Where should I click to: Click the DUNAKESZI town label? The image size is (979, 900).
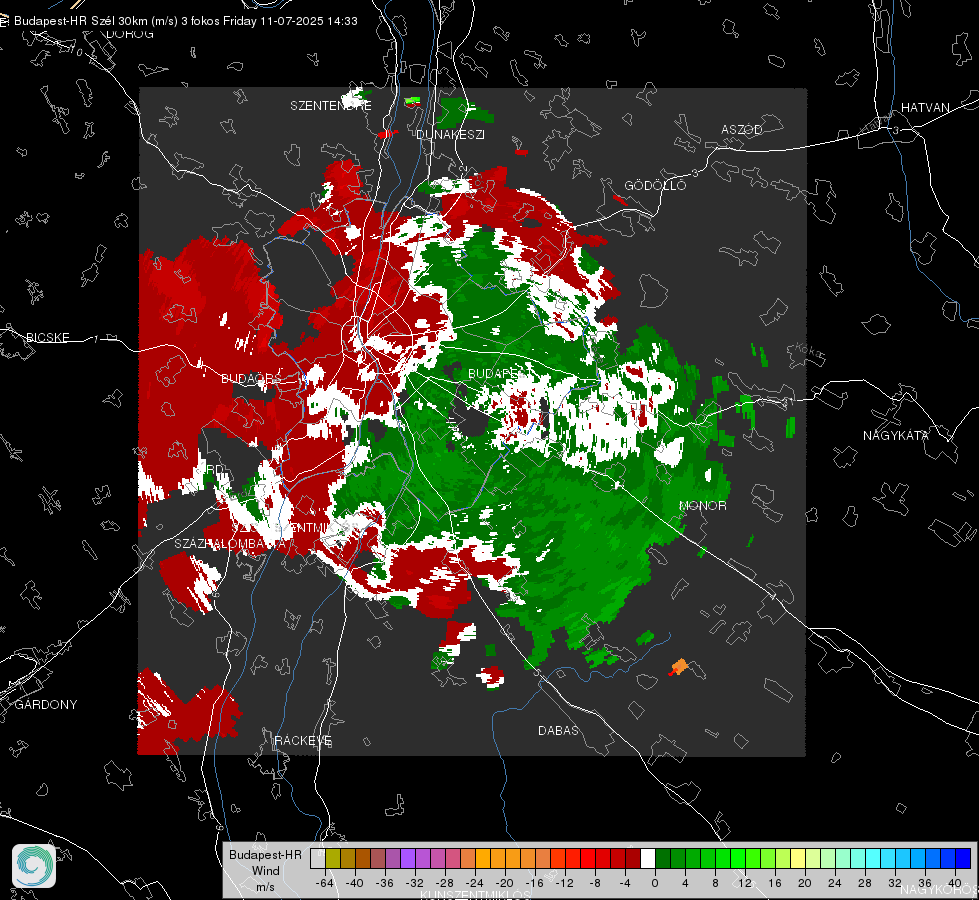pos(450,134)
